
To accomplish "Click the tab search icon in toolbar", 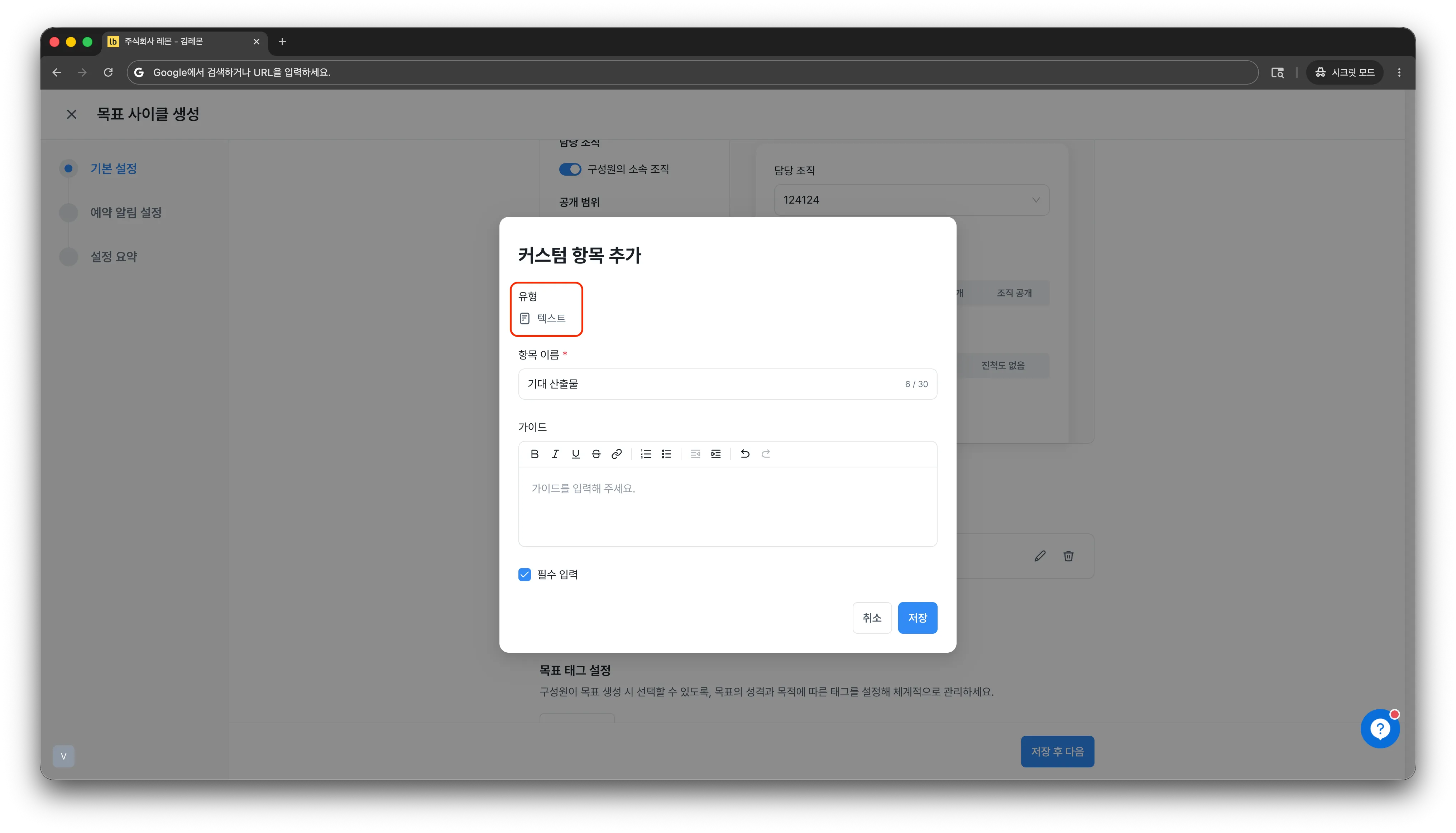I will point(1277,72).
